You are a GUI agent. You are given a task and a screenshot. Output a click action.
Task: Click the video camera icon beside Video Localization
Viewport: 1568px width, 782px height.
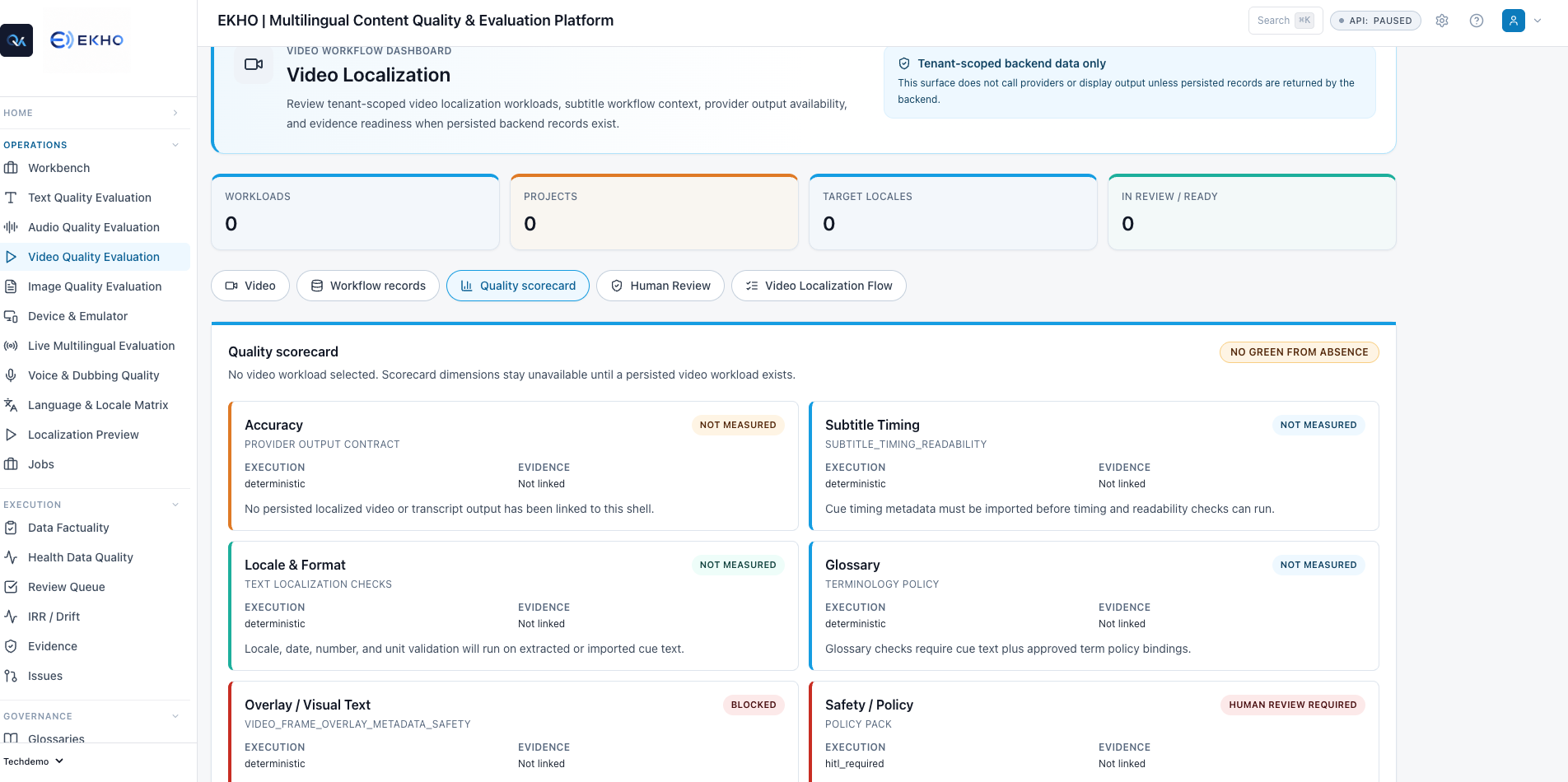[x=254, y=64]
